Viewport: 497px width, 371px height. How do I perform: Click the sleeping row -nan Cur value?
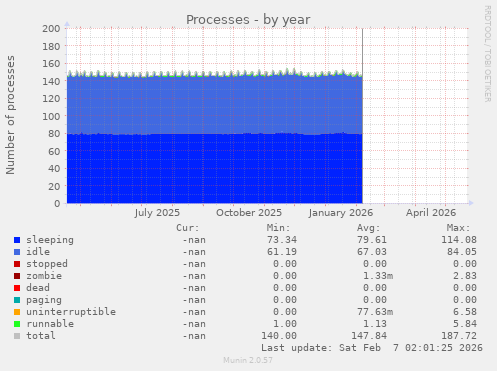pyautogui.click(x=194, y=240)
